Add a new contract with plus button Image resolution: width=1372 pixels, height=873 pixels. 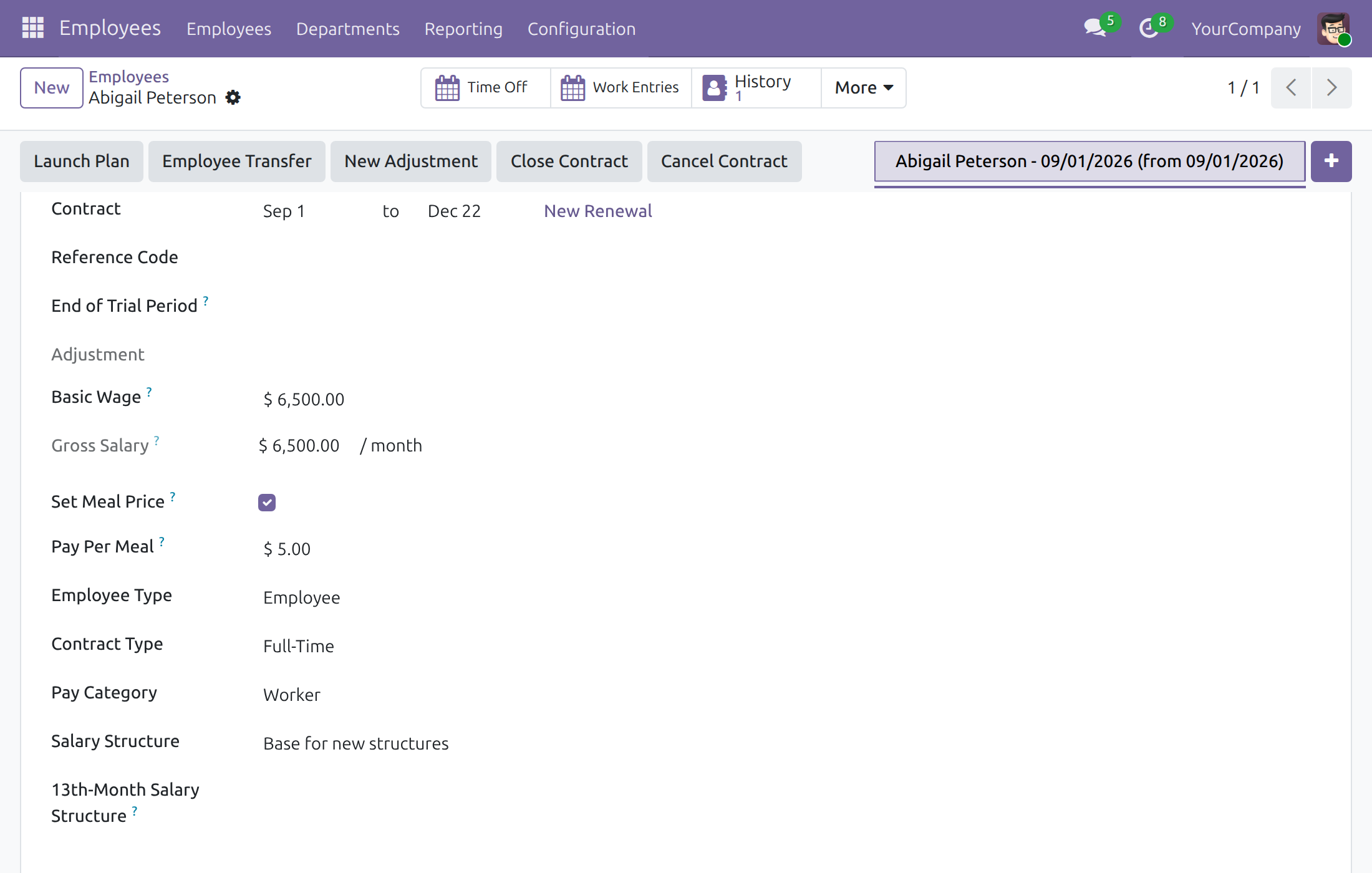click(1331, 162)
